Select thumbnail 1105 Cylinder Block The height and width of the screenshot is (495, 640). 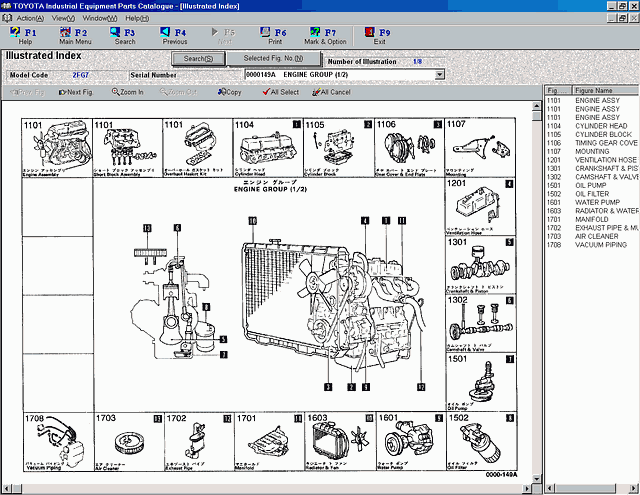click(x=339, y=148)
